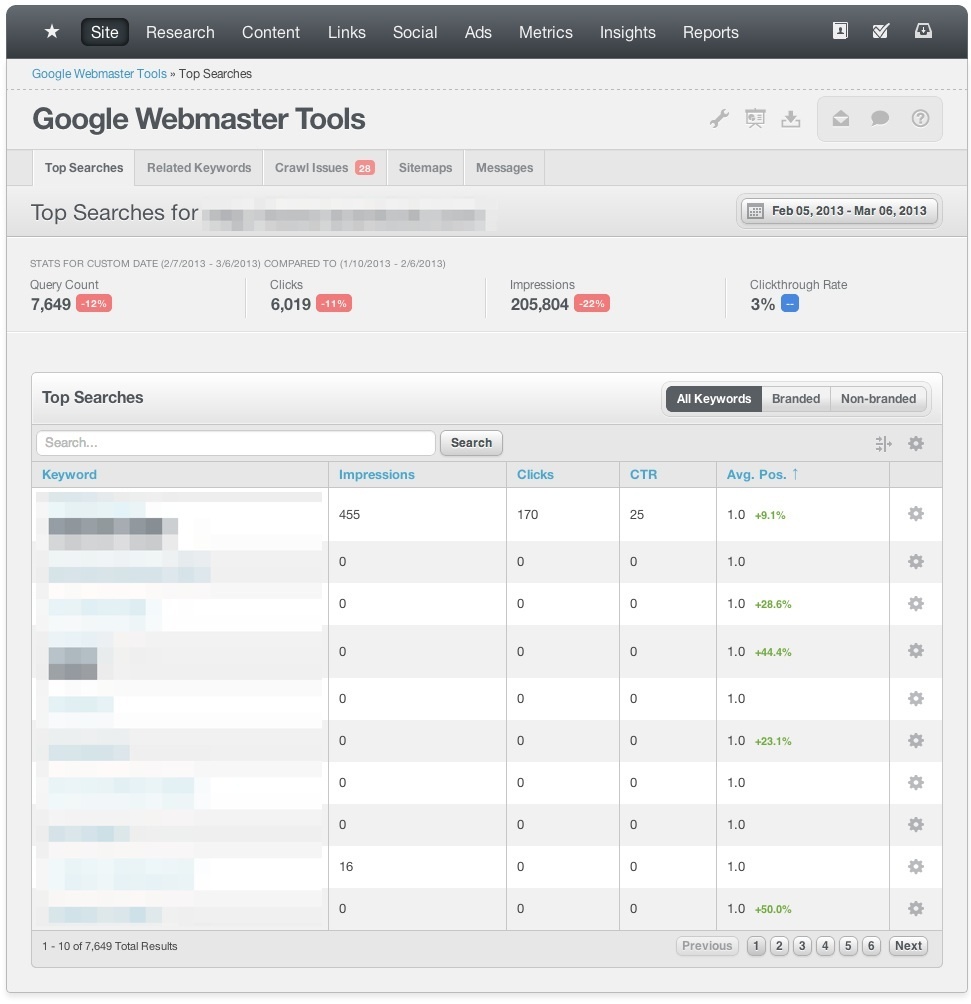Sort by CTR column
The height and width of the screenshot is (1004, 971).
(643, 474)
